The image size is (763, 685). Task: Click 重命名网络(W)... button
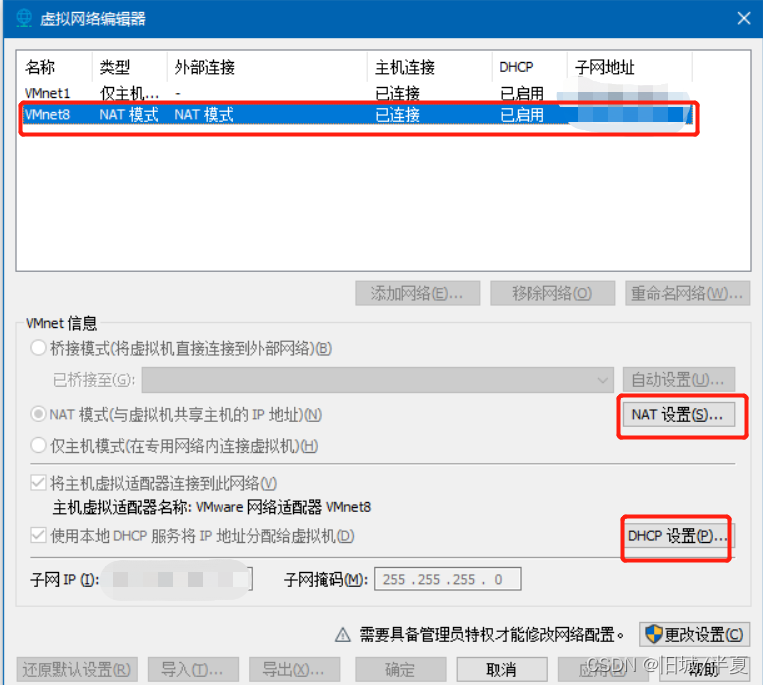[687, 293]
